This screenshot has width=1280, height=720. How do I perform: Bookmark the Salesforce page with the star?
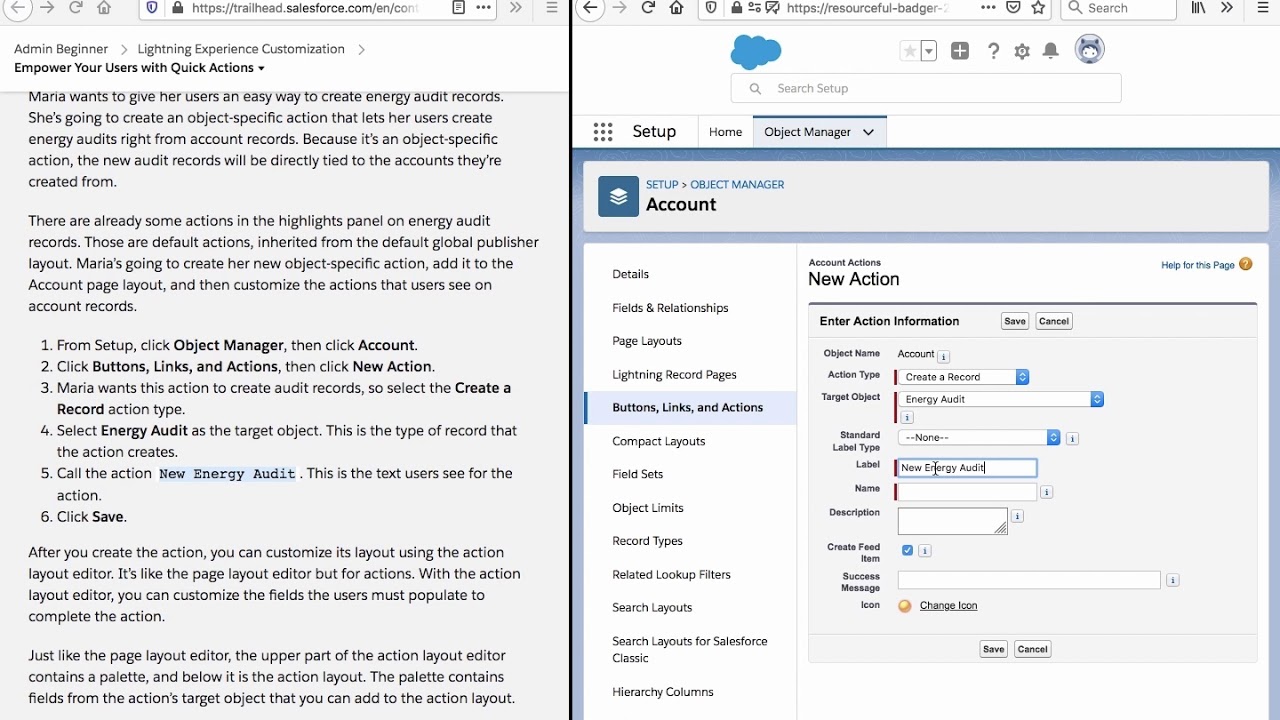click(1038, 8)
